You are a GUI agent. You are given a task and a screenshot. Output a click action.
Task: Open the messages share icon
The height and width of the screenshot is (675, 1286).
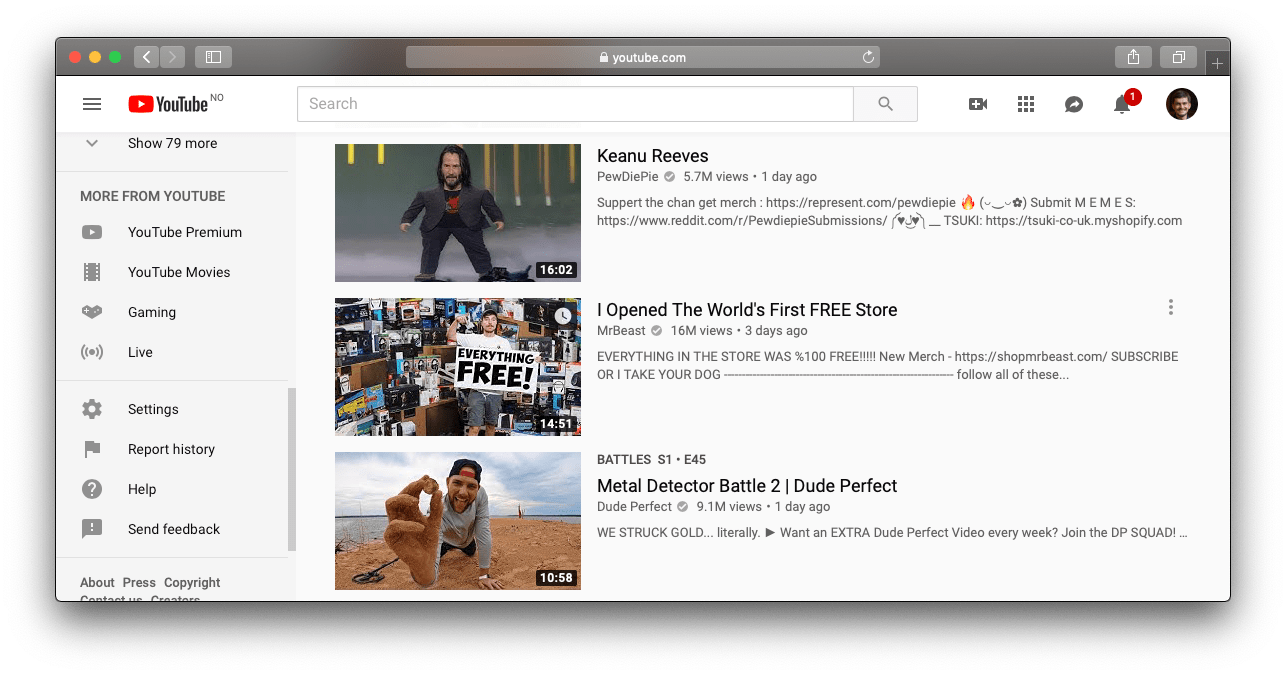(x=1074, y=104)
